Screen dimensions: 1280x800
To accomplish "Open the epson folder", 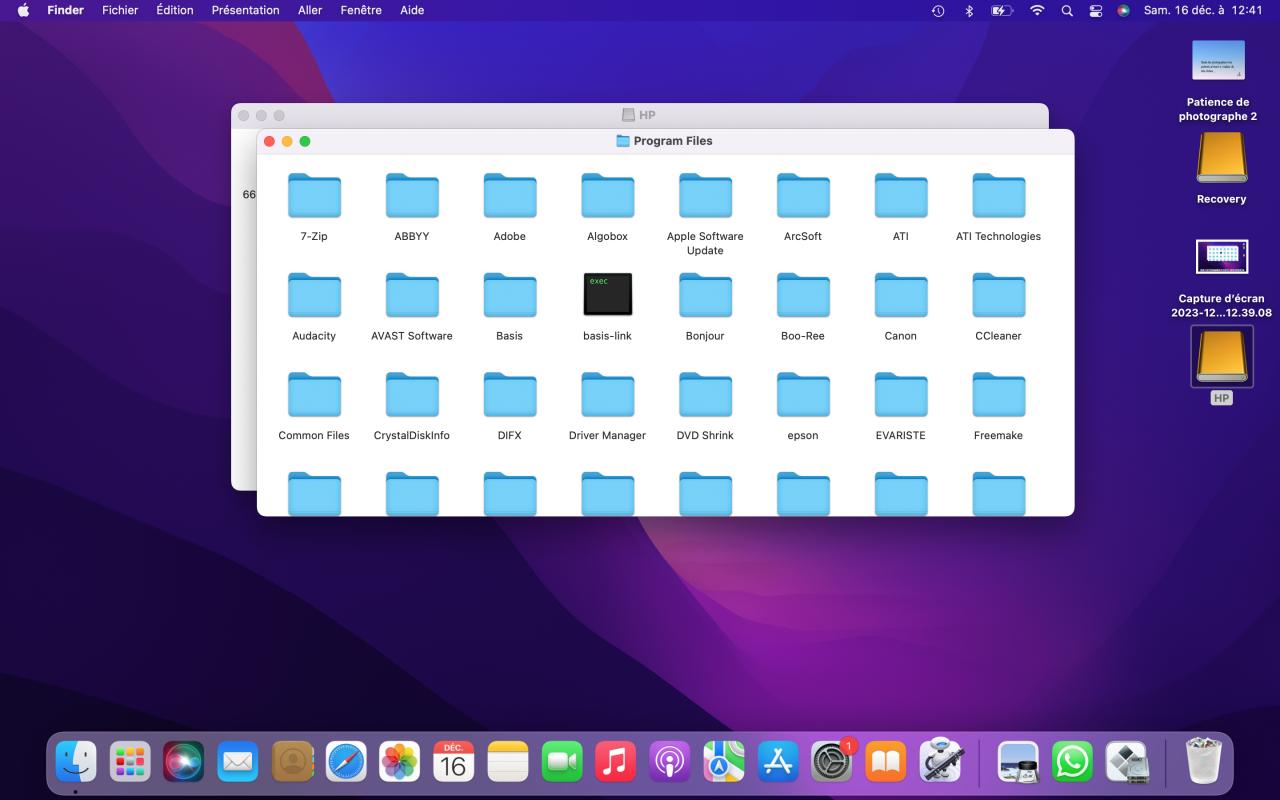I will (x=803, y=395).
